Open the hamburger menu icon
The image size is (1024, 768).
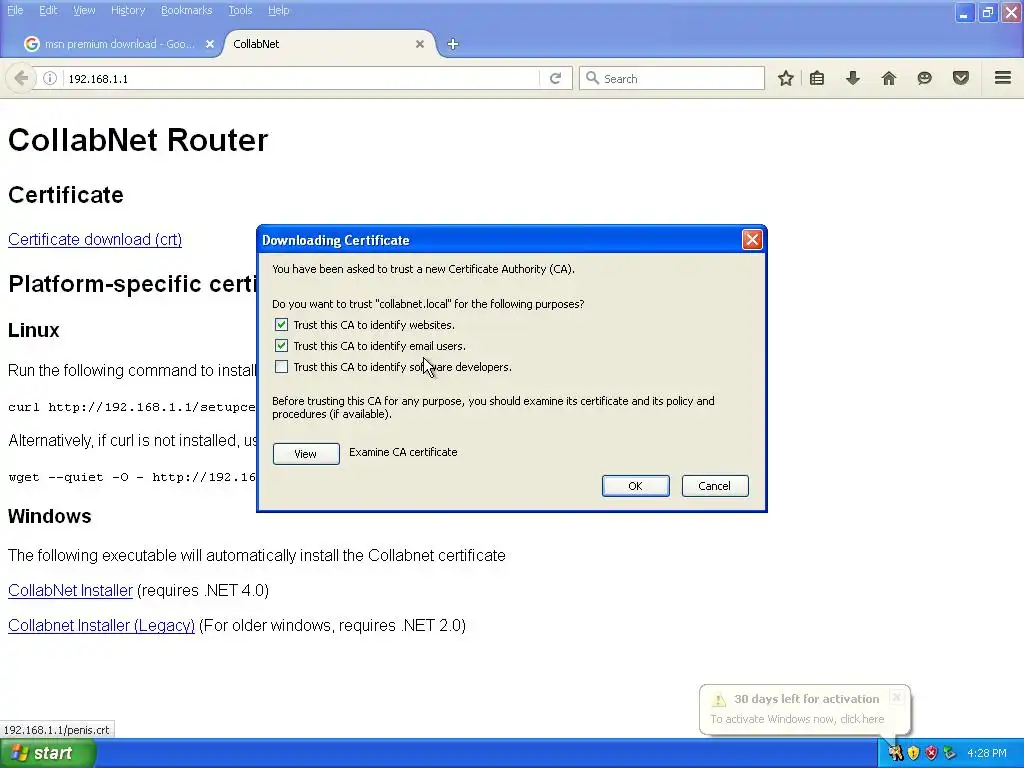pyautogui.click(x=1003, y=78)
